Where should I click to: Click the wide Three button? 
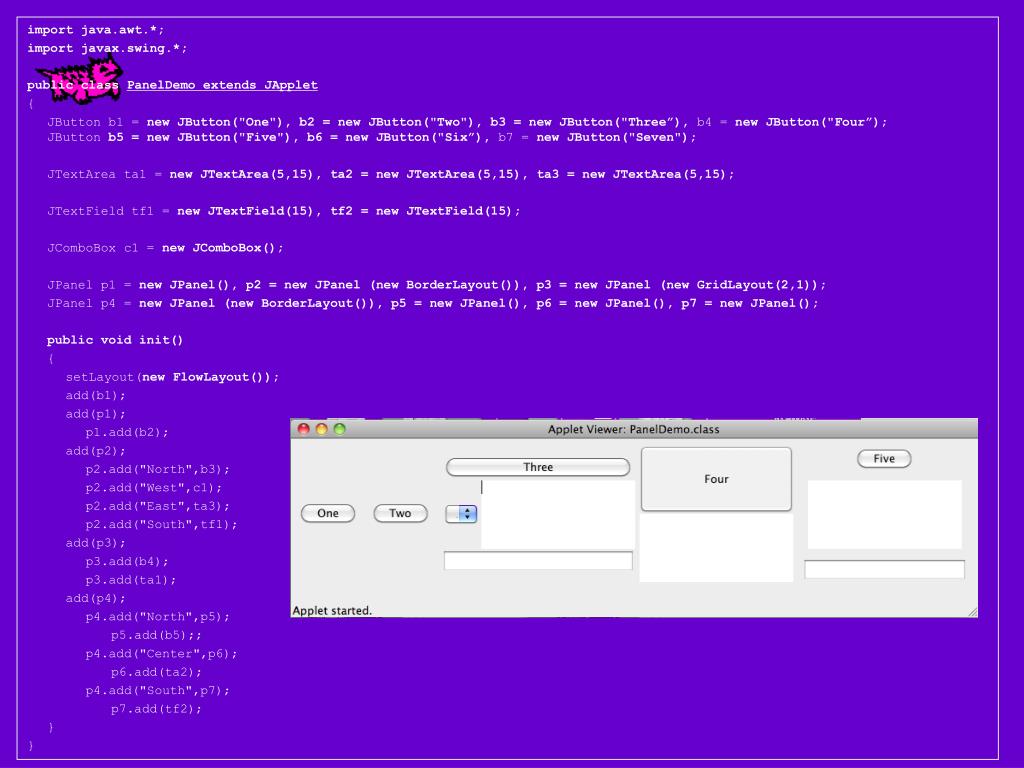tap(537, 467)
